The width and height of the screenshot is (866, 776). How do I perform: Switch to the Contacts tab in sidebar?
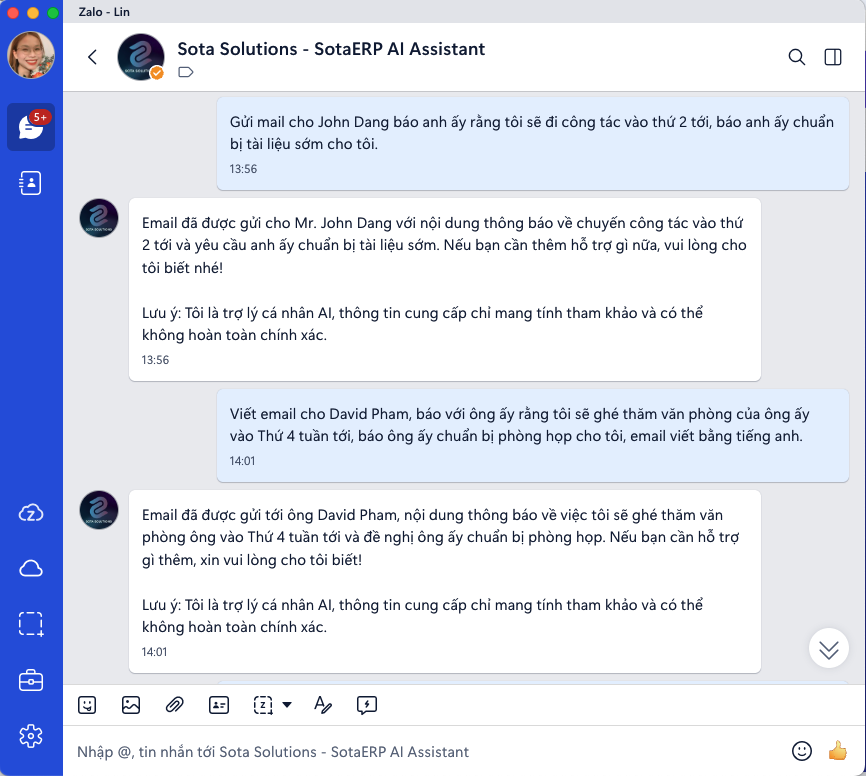[x=31, y=183]
